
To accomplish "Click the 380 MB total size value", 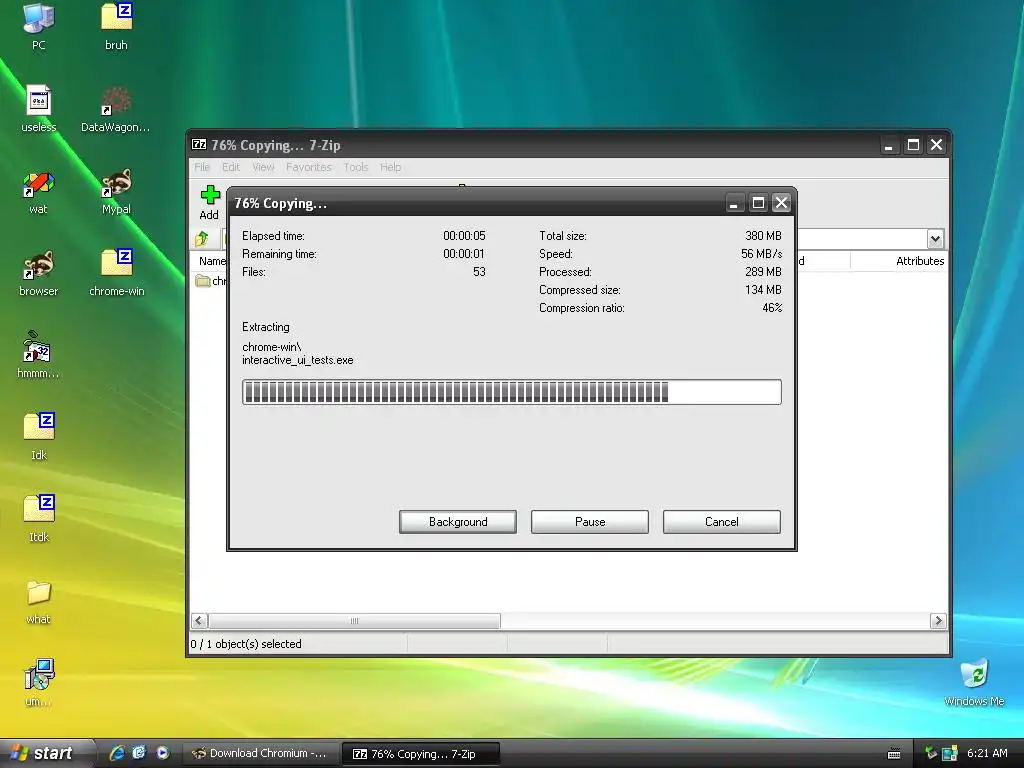I will (763, 236).
